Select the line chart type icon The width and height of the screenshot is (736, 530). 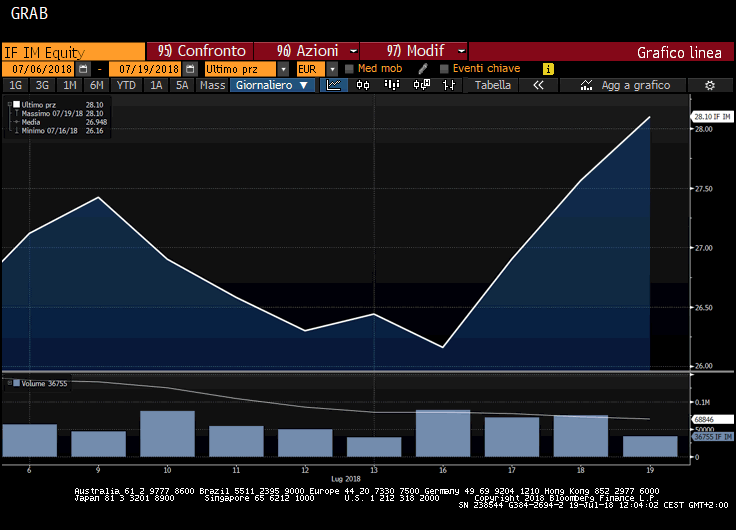(x=335, y=86)
